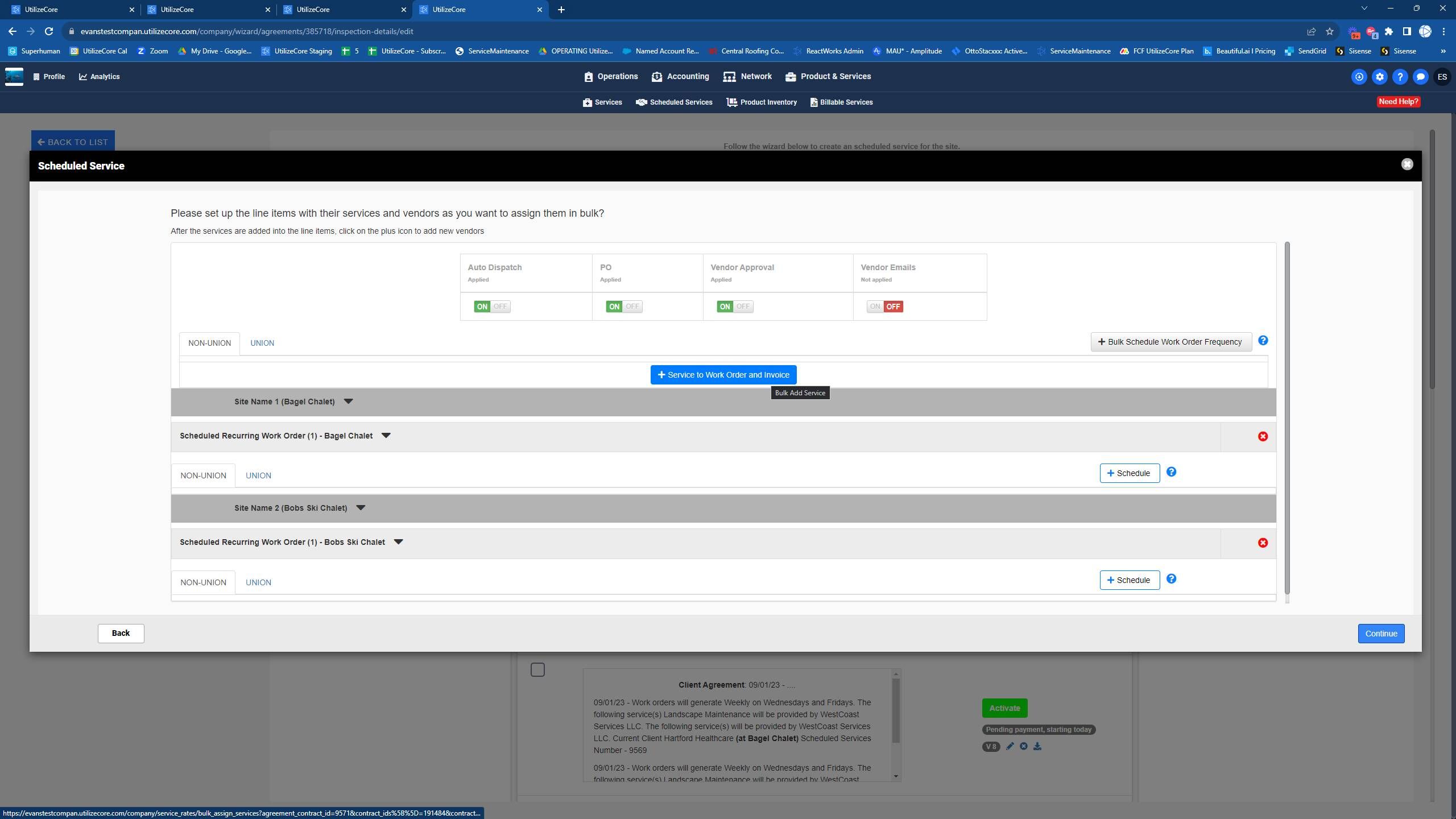Click the ES user avatar
This screenshot has width=1456, height=819.
click(1441, 77)
